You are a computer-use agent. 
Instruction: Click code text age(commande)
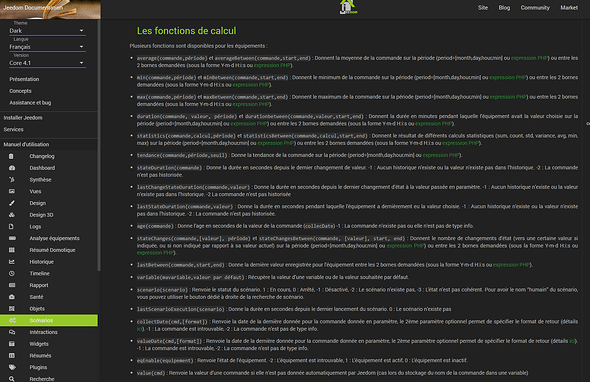(x=155, y=226)
